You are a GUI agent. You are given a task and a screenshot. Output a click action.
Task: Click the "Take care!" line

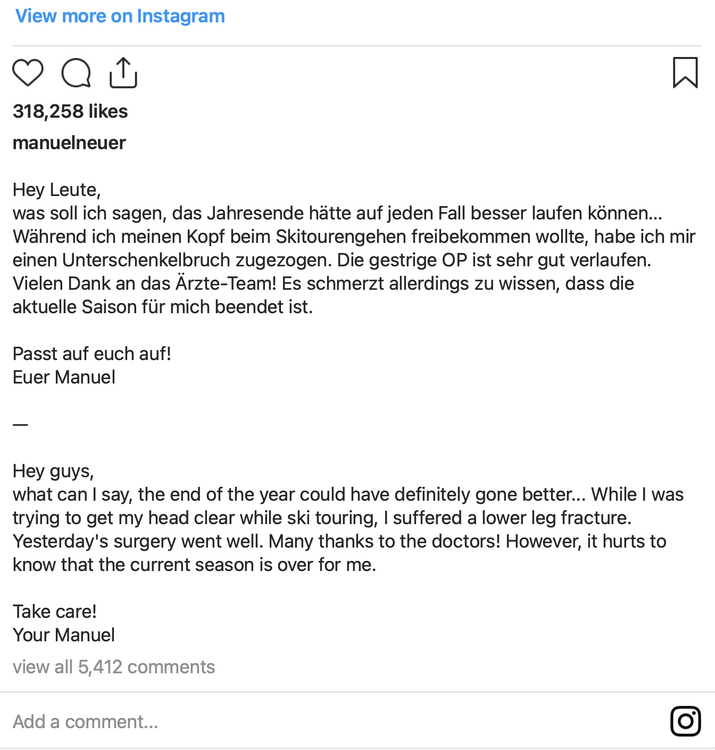click(x=55, y=612)
